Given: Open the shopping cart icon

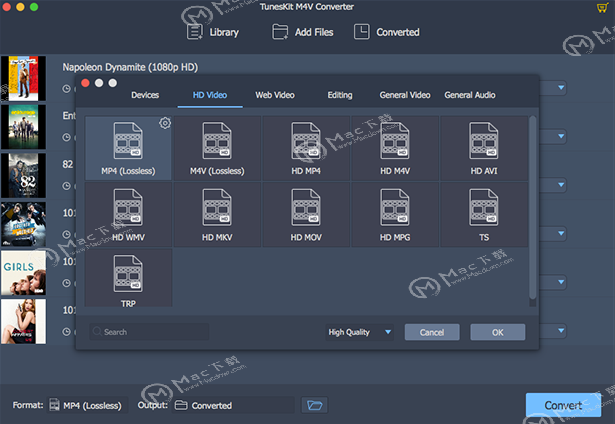Looking at the screenshot, I should [602, 8].
